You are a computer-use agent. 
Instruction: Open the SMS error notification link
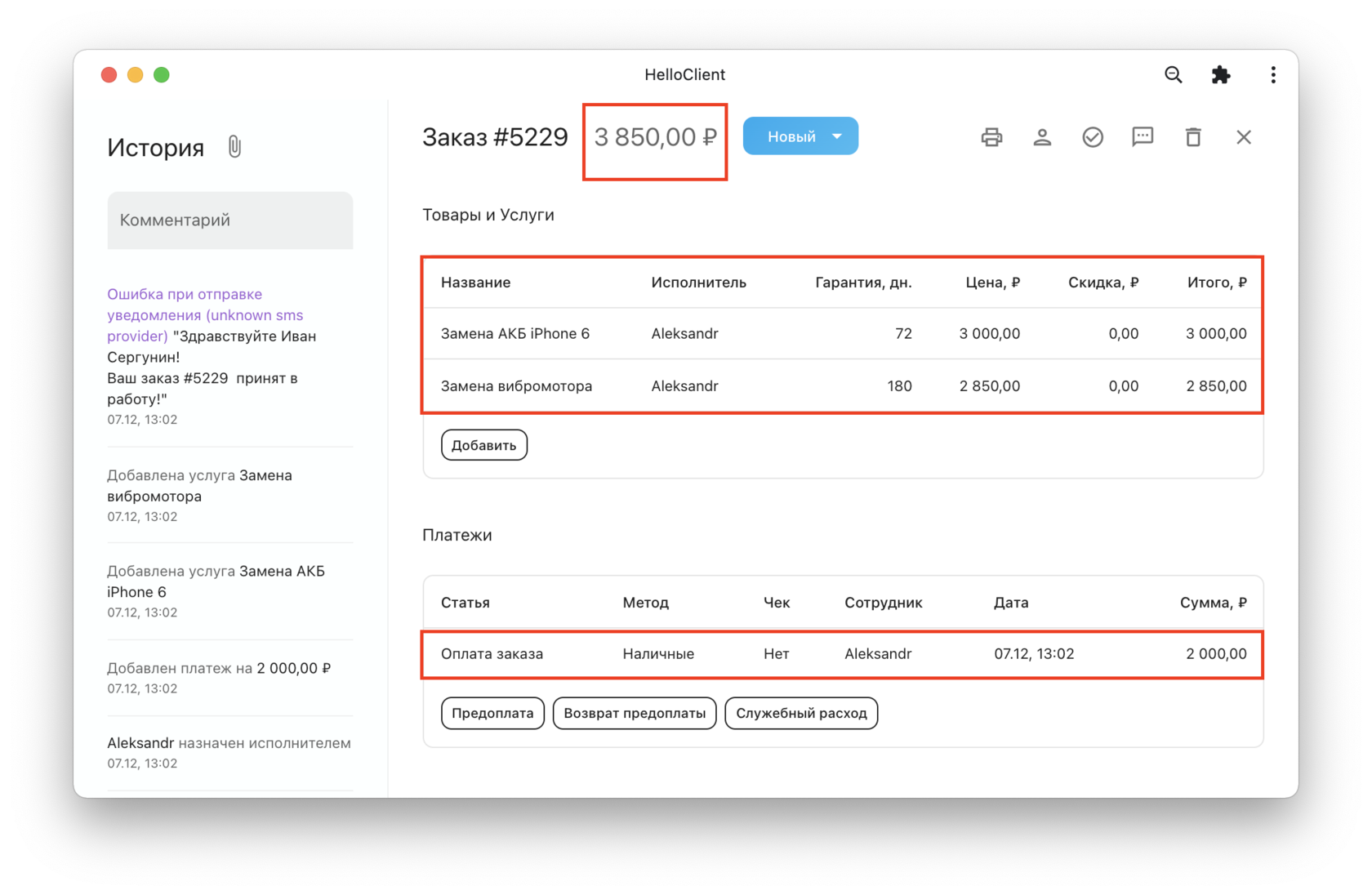[205, 315]
